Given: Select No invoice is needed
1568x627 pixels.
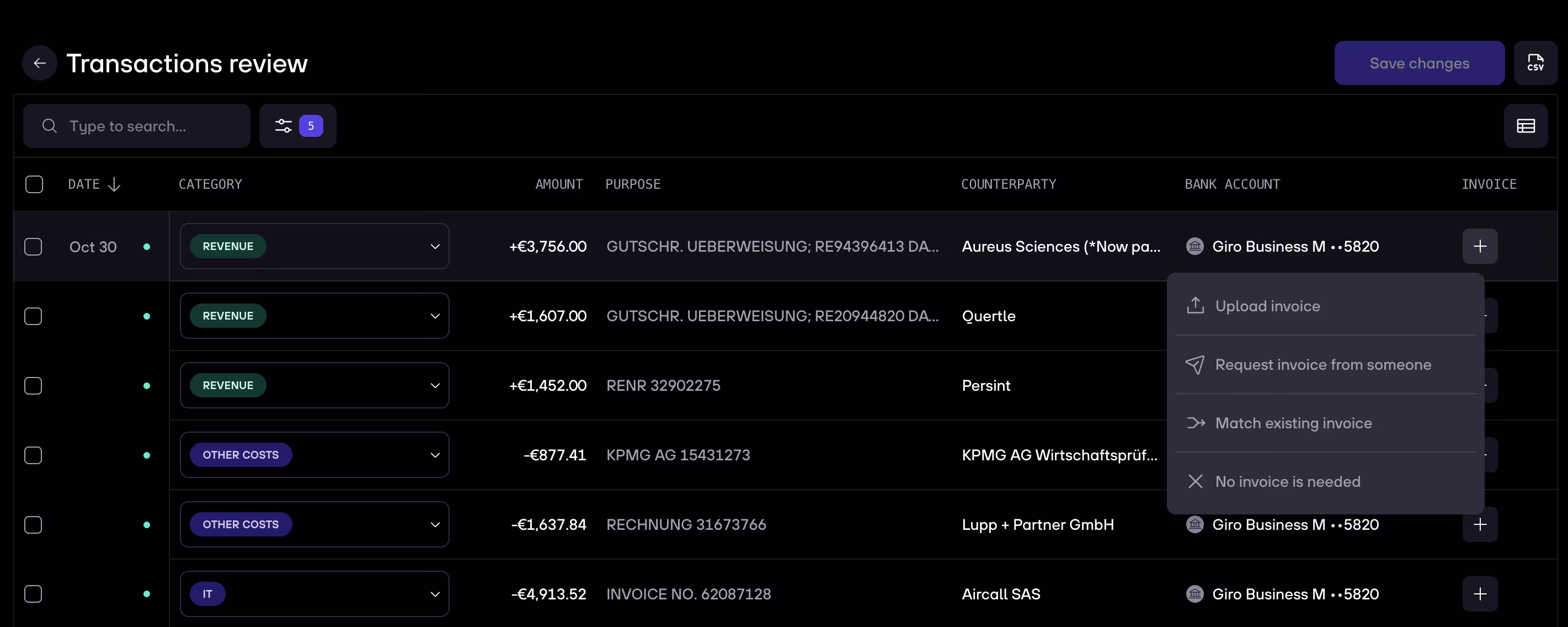Looking at the screenshot, I should click(1287, 481).
